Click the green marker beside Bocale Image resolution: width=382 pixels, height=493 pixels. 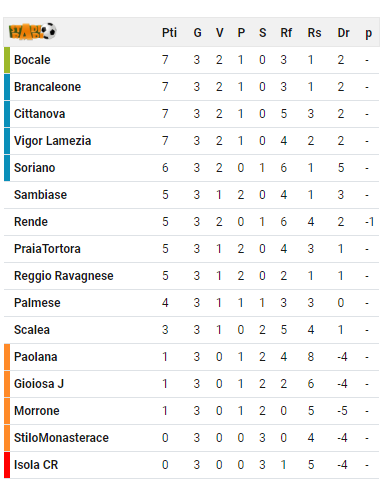(x=7, y=60)
